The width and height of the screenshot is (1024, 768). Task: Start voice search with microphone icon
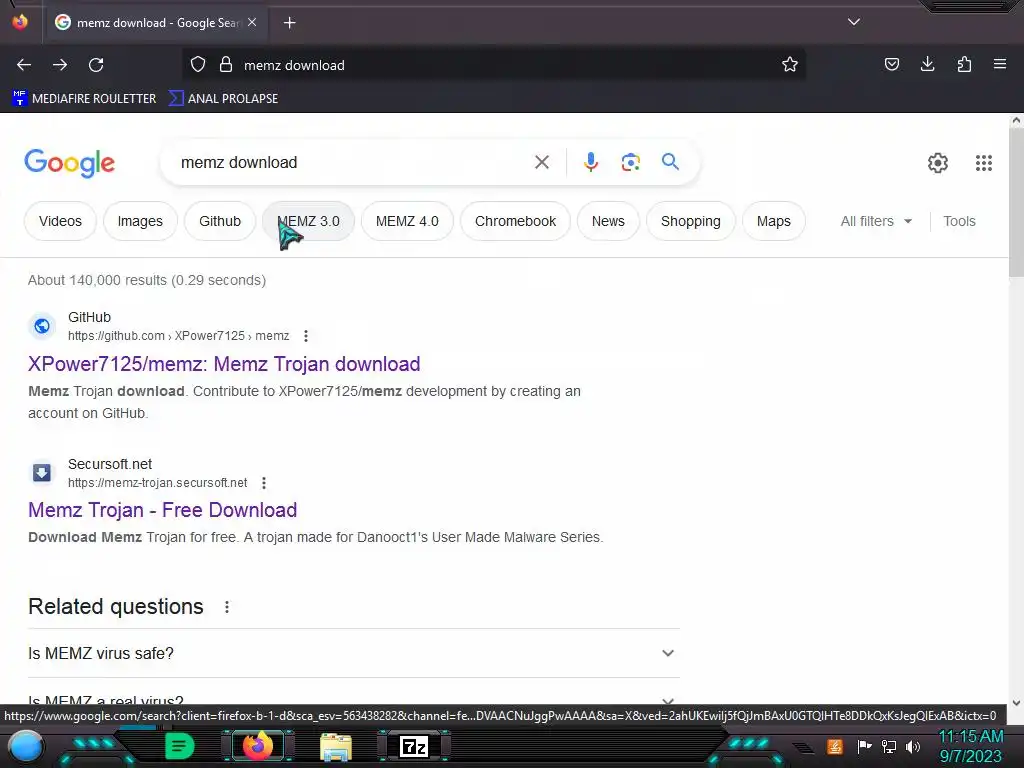click(590, 162)
